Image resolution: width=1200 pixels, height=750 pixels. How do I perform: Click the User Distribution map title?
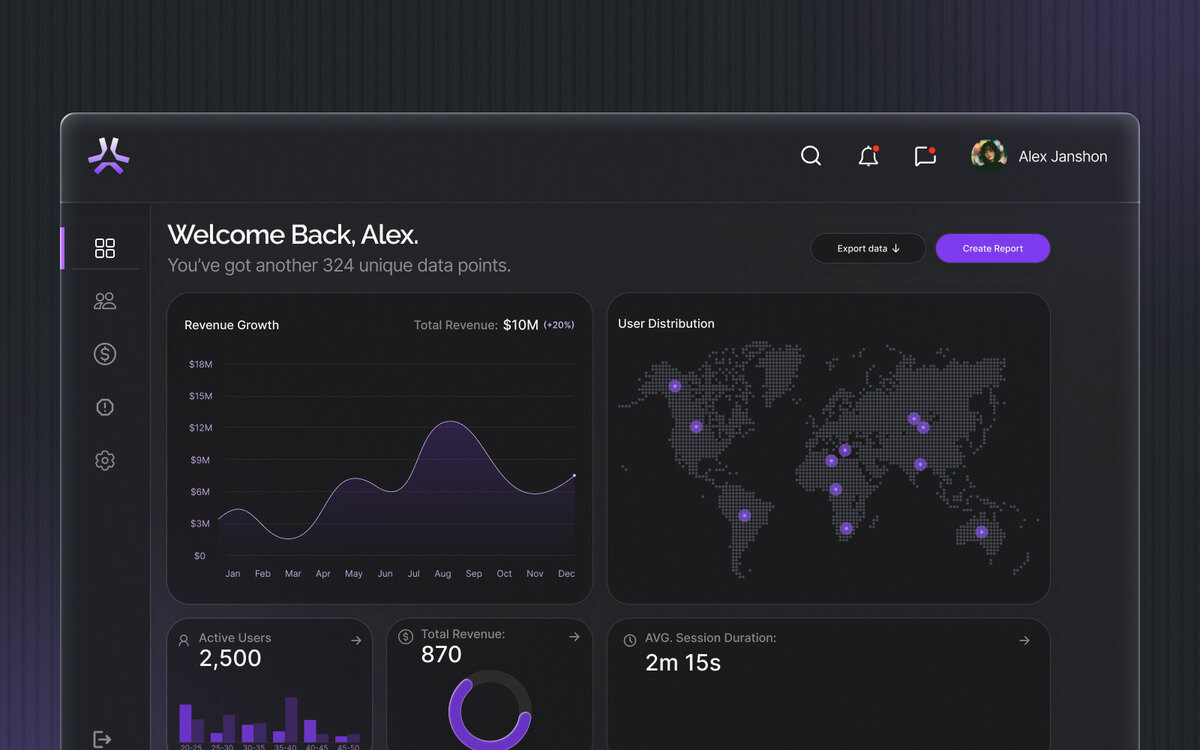(666, 324)
